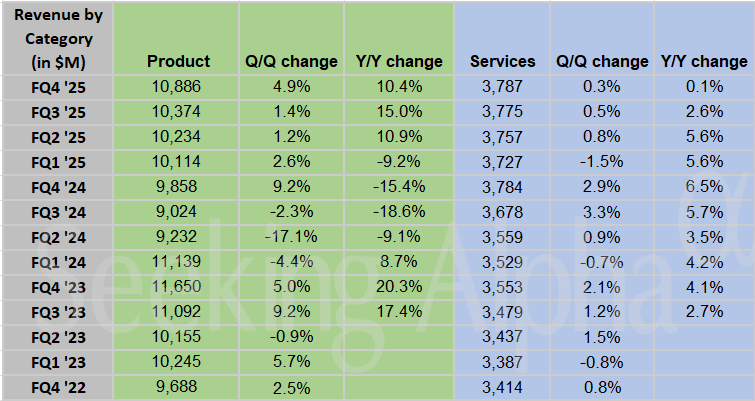Select the FQ4 '25 row label

tap(56, 87)
